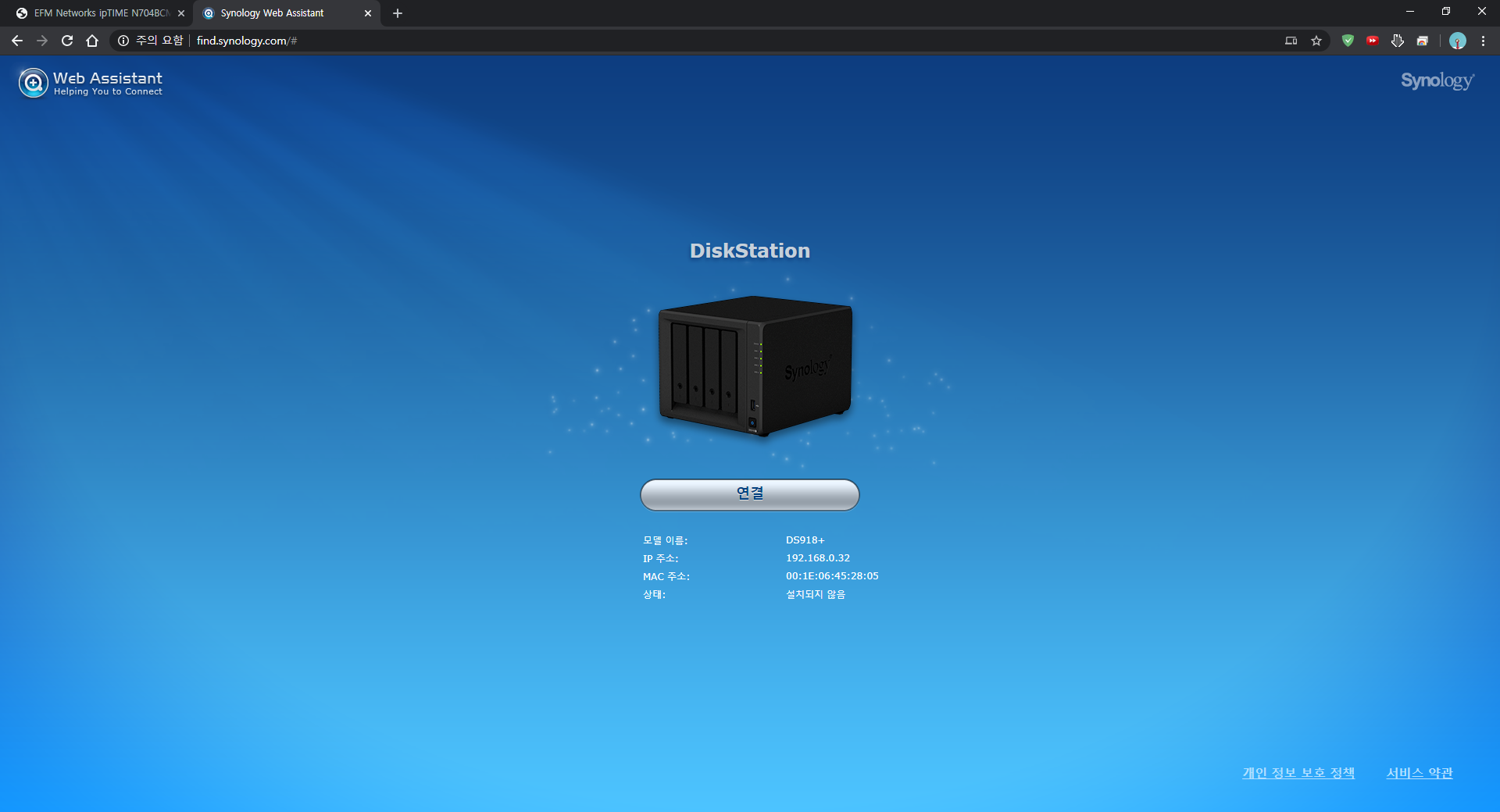Click the DiskStation heading text
The image size is (1500, 812).
coord(750,251)
